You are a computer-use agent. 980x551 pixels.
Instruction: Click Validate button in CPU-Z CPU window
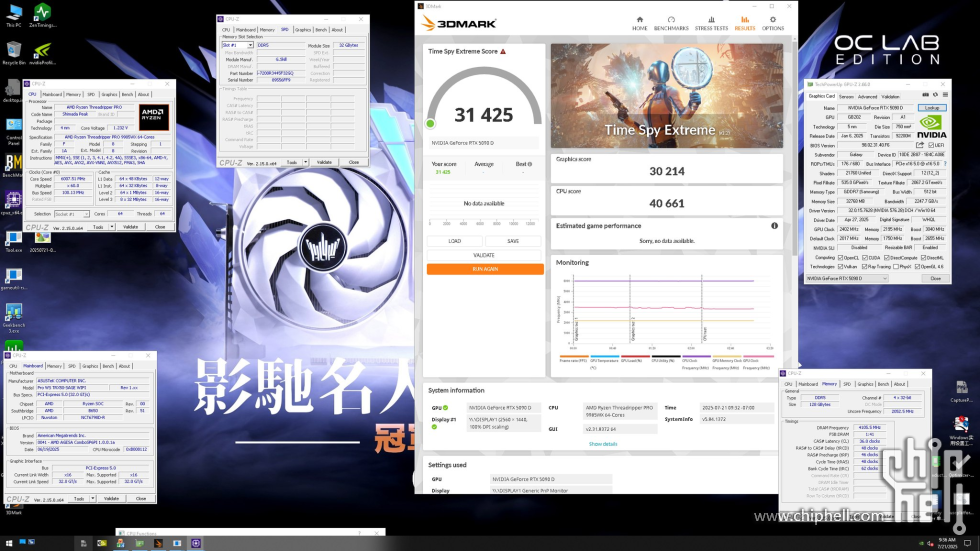(131, 227)
